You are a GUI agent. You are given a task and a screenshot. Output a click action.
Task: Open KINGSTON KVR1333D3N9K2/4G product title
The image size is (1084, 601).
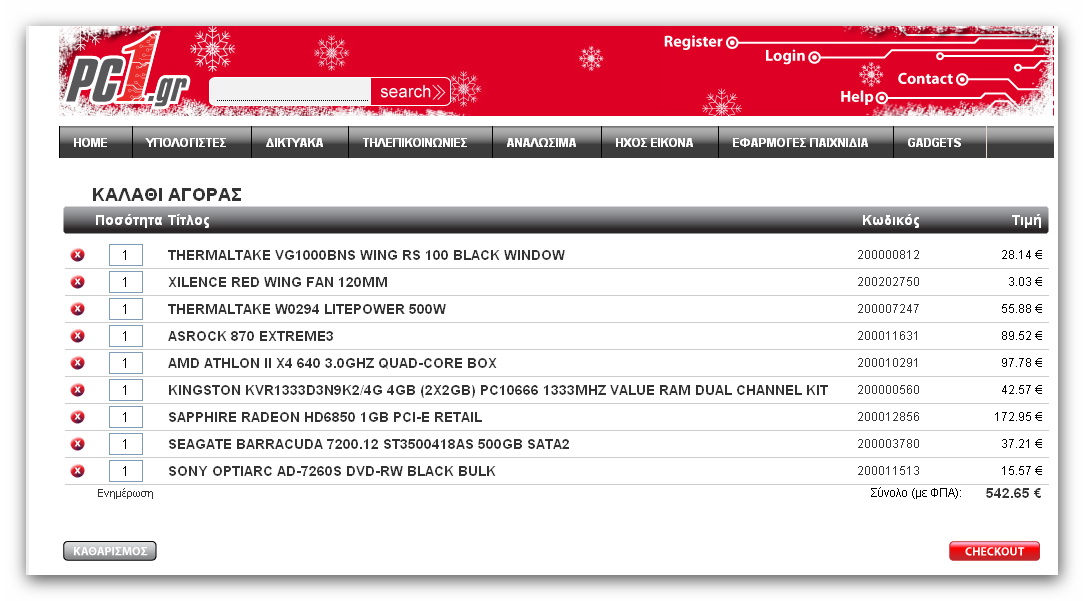pyautogui.click(x=498, y=390)
